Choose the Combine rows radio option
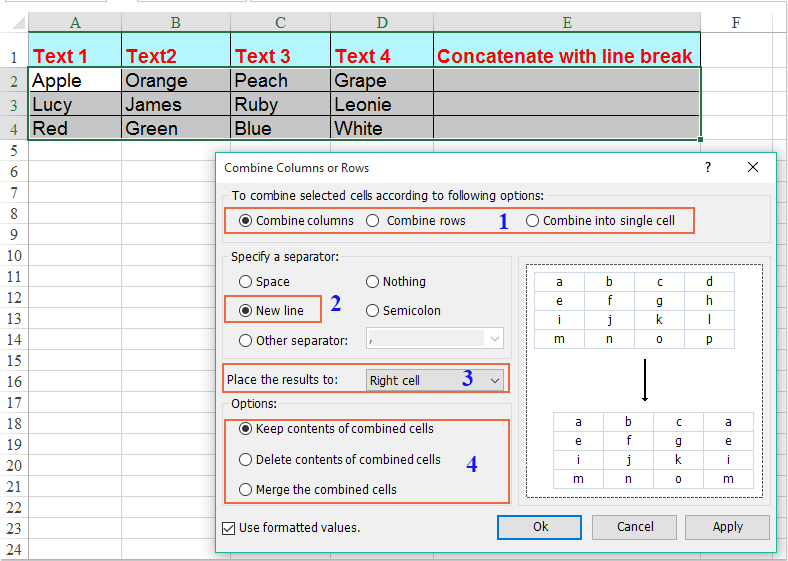Viewport: 788px width, 561px height. coord(373,220)
